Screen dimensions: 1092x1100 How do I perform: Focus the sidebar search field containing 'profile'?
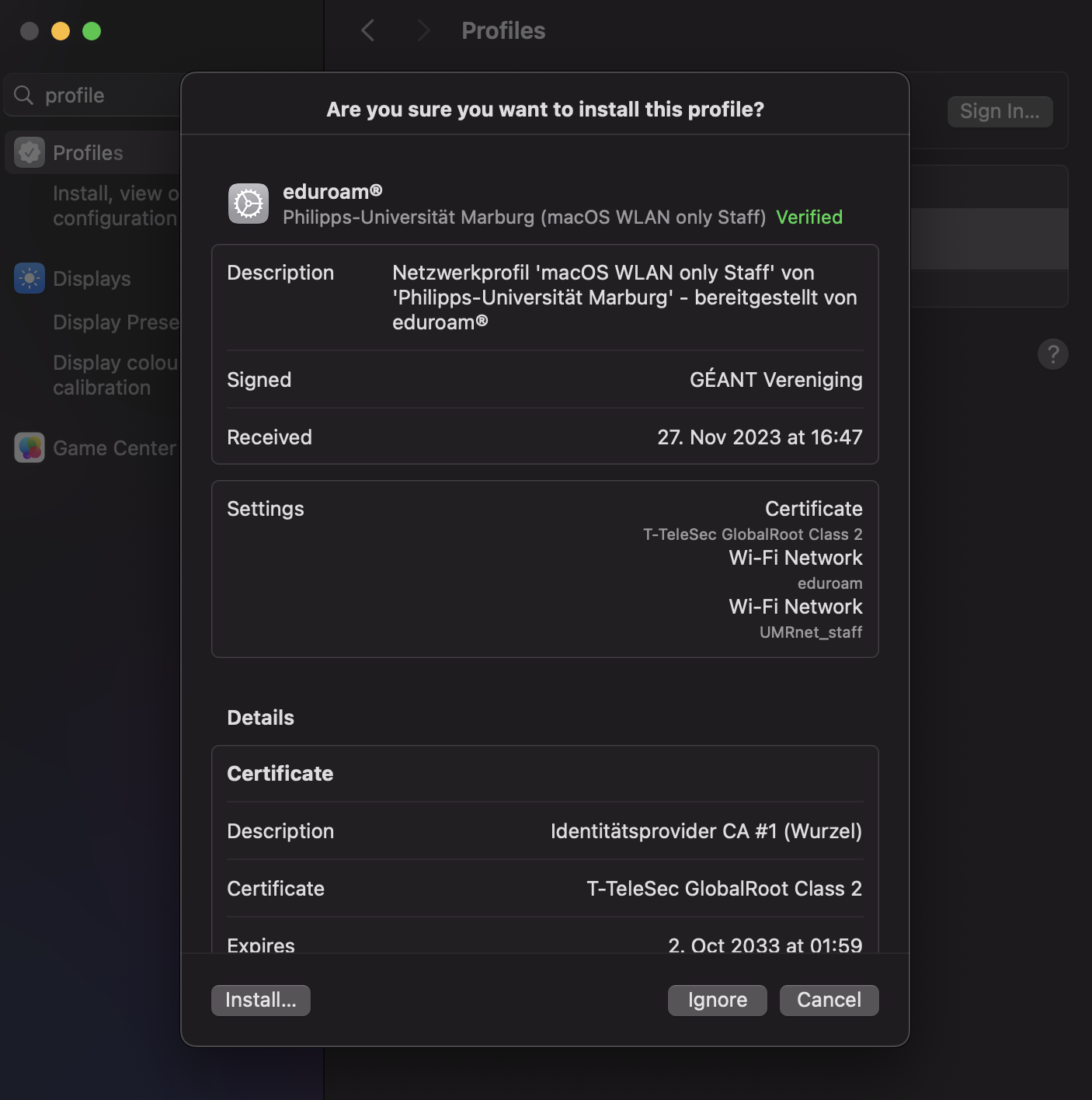93,95
